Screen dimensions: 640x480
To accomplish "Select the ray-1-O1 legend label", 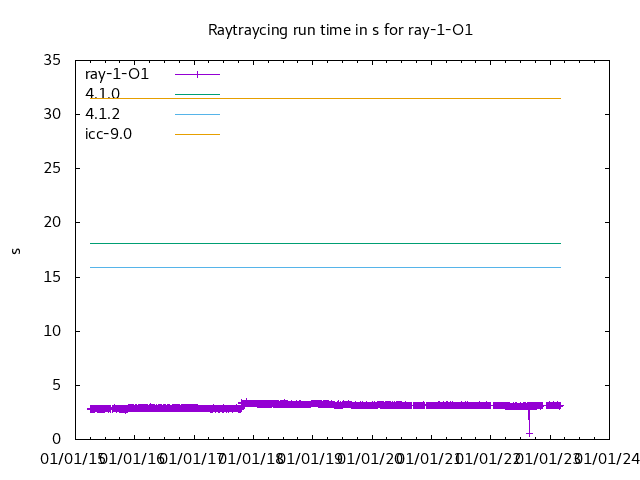I will pyautogui.click(x=117, y=74).
